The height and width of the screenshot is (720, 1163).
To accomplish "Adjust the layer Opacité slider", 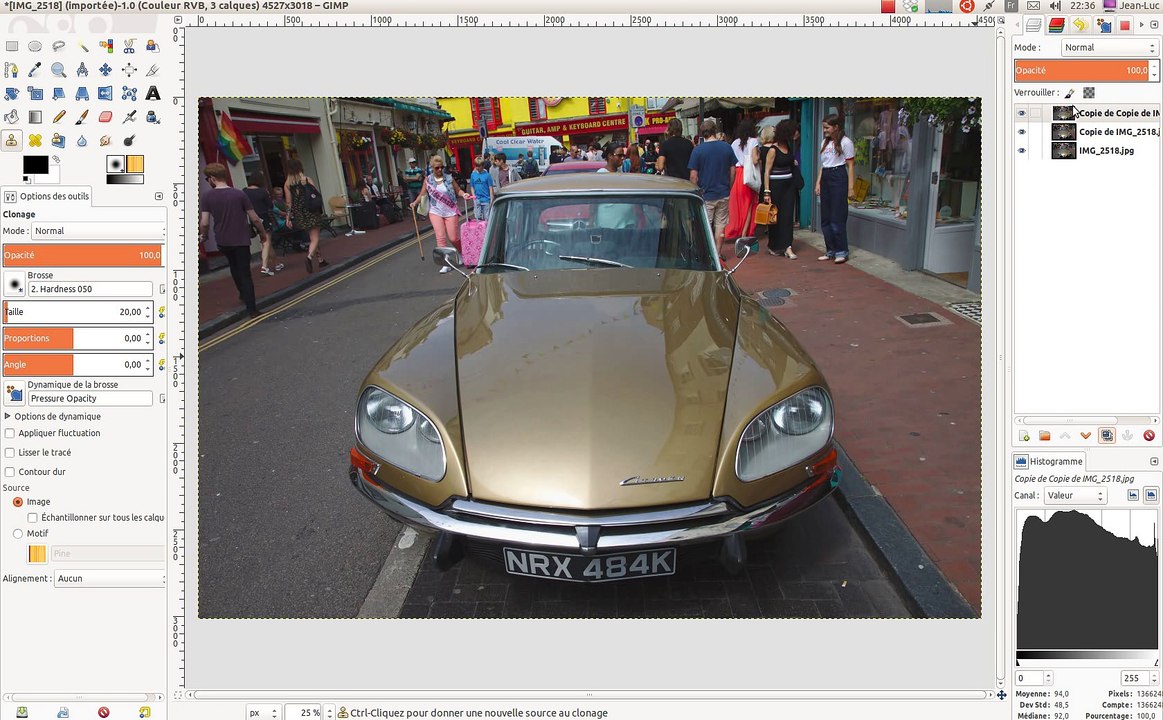I will click(x=1080, y=71).
